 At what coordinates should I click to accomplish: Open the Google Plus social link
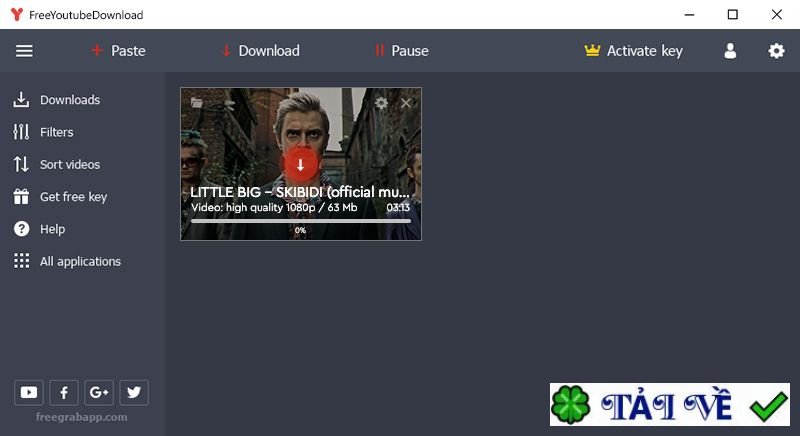coord(99,392)
